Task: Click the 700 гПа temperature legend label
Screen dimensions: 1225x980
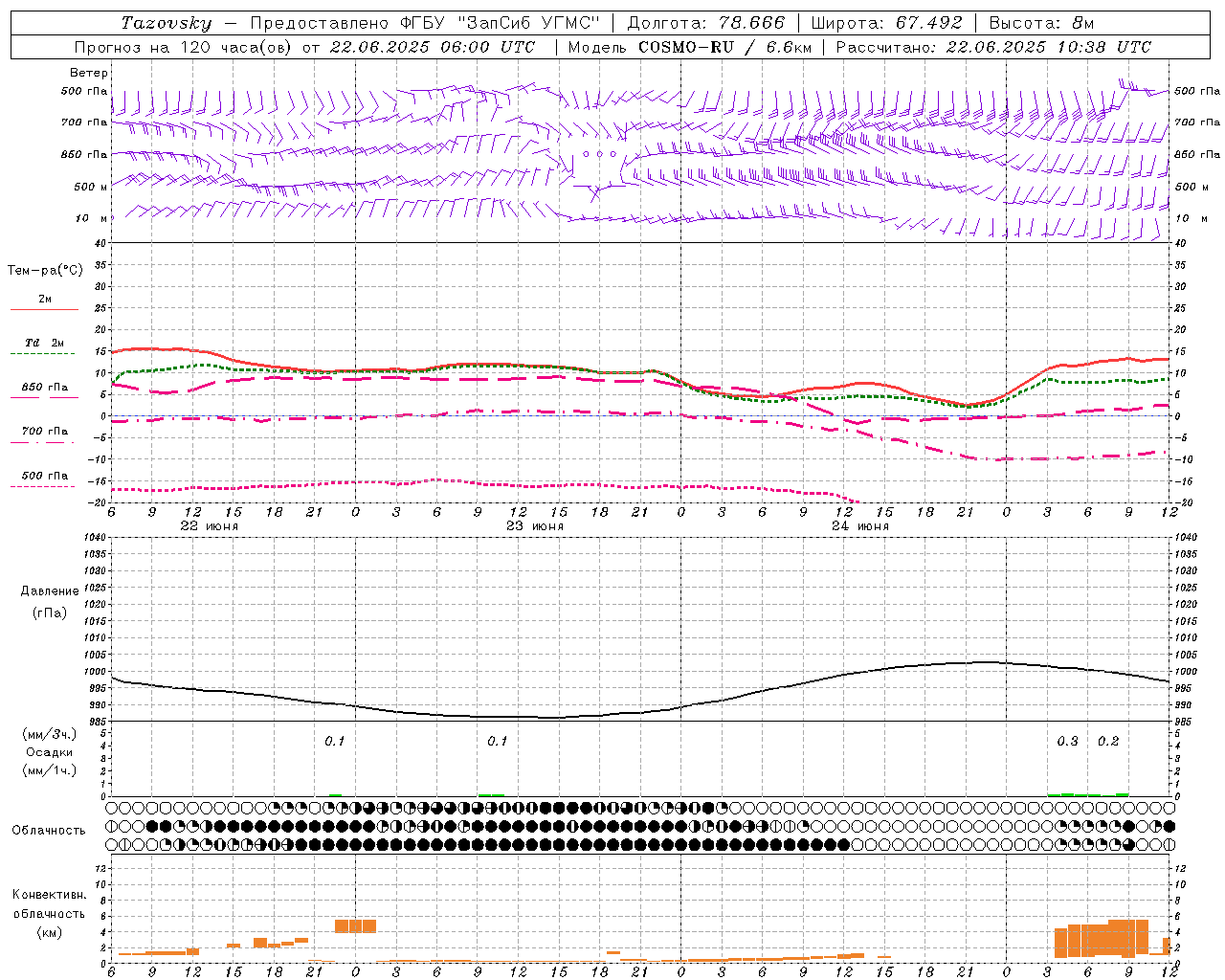Action: coord(45,431)
